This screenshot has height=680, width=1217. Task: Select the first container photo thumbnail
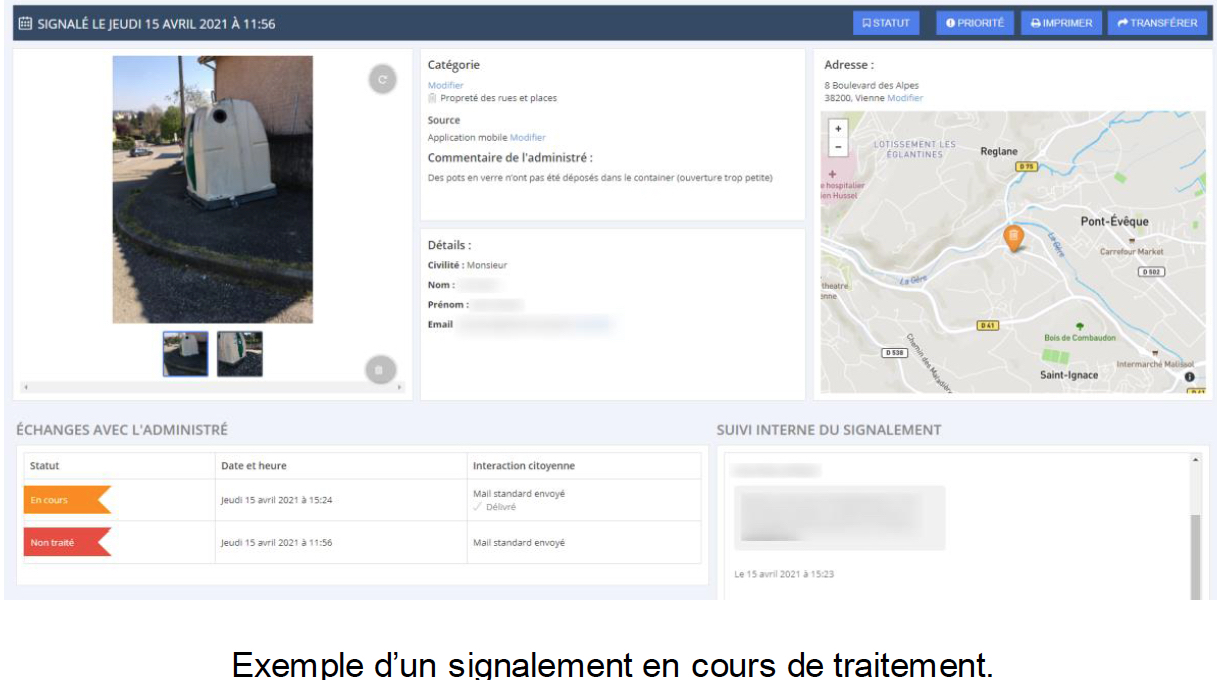click(186, 354)
